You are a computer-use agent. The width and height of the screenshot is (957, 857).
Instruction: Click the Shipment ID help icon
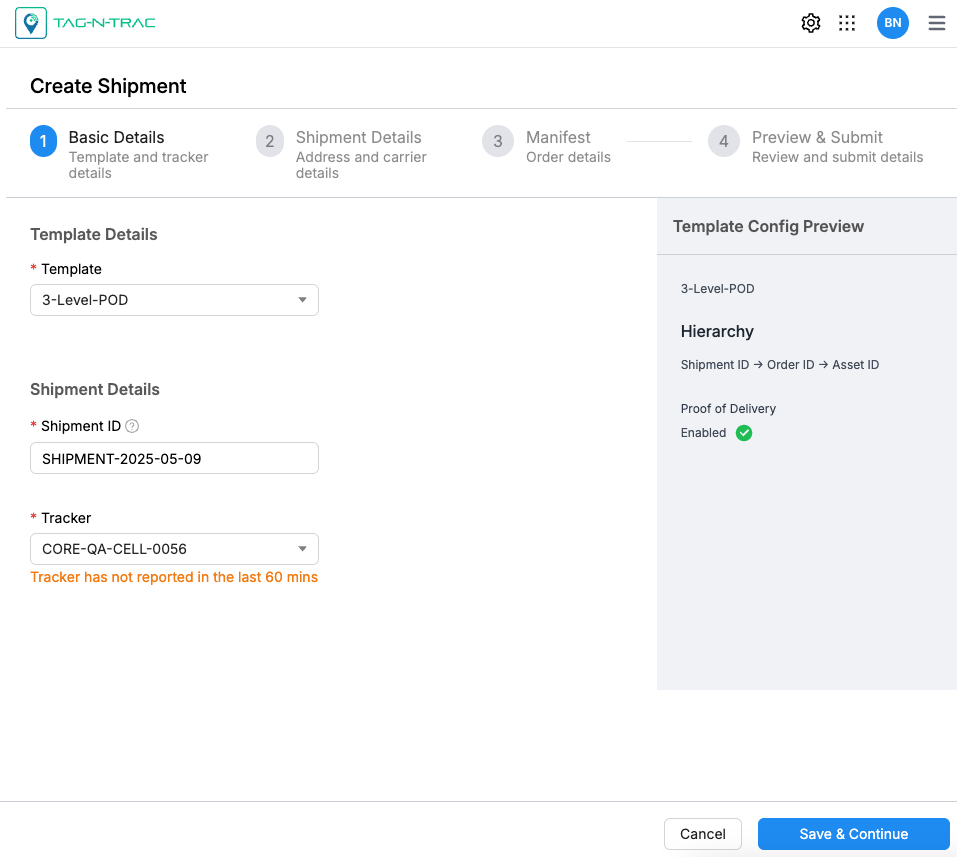[132, 426]
